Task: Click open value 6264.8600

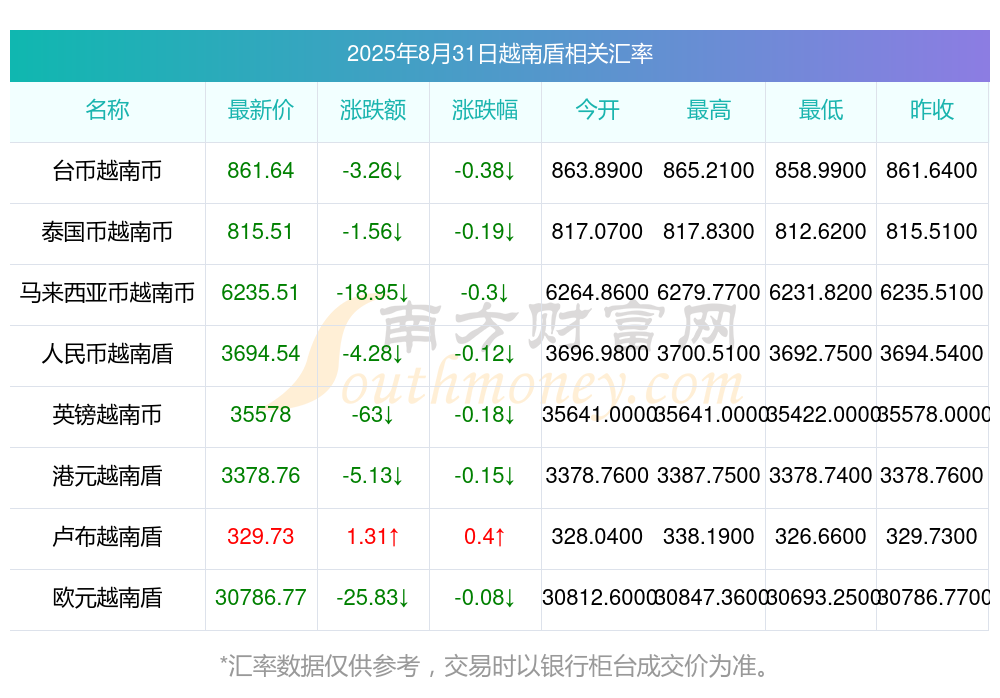Action: [x=597, y=292]
